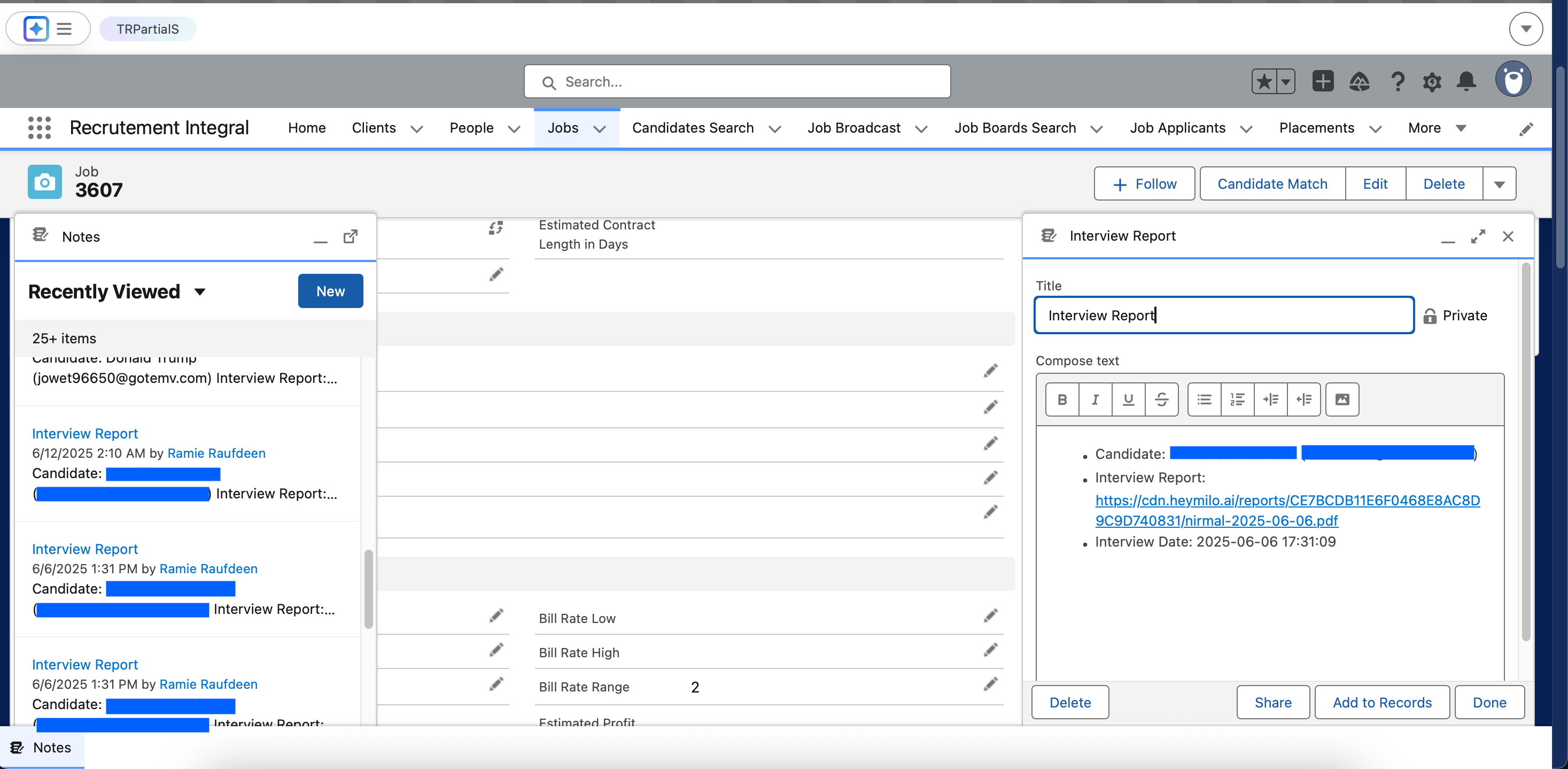Image resolution: width=1568 pixels, height=769 pixels.
Task: Go to the Home tab
Action: (307, 128)
